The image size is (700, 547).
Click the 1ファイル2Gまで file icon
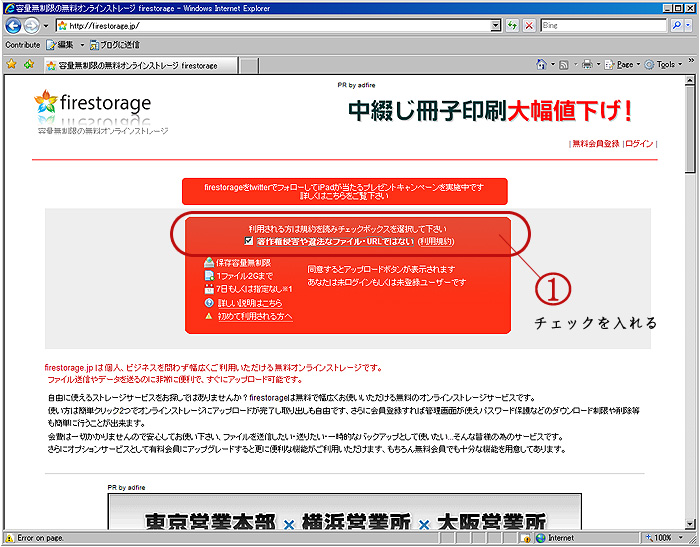(x=209, y=276)
